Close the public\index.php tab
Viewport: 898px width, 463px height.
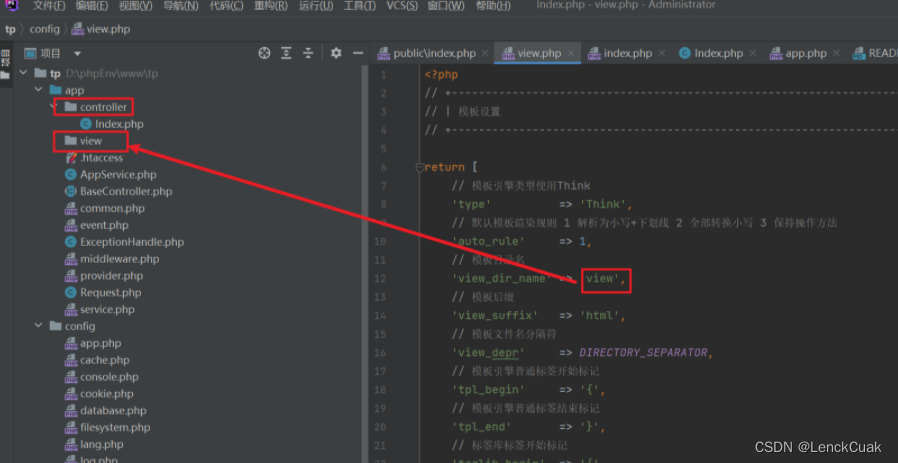tap(485, 53)
